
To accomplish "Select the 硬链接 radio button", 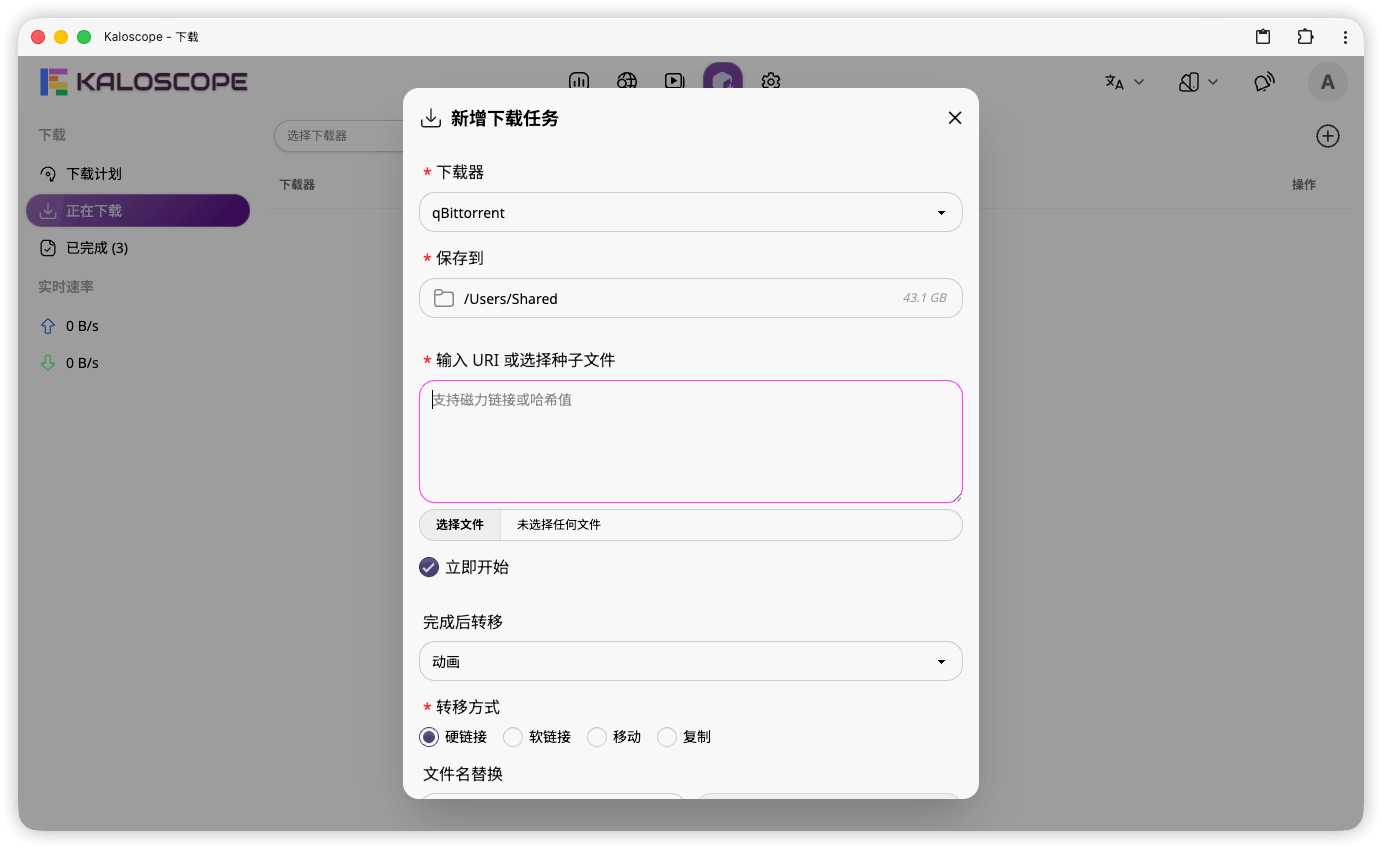I will click(429, 737).
